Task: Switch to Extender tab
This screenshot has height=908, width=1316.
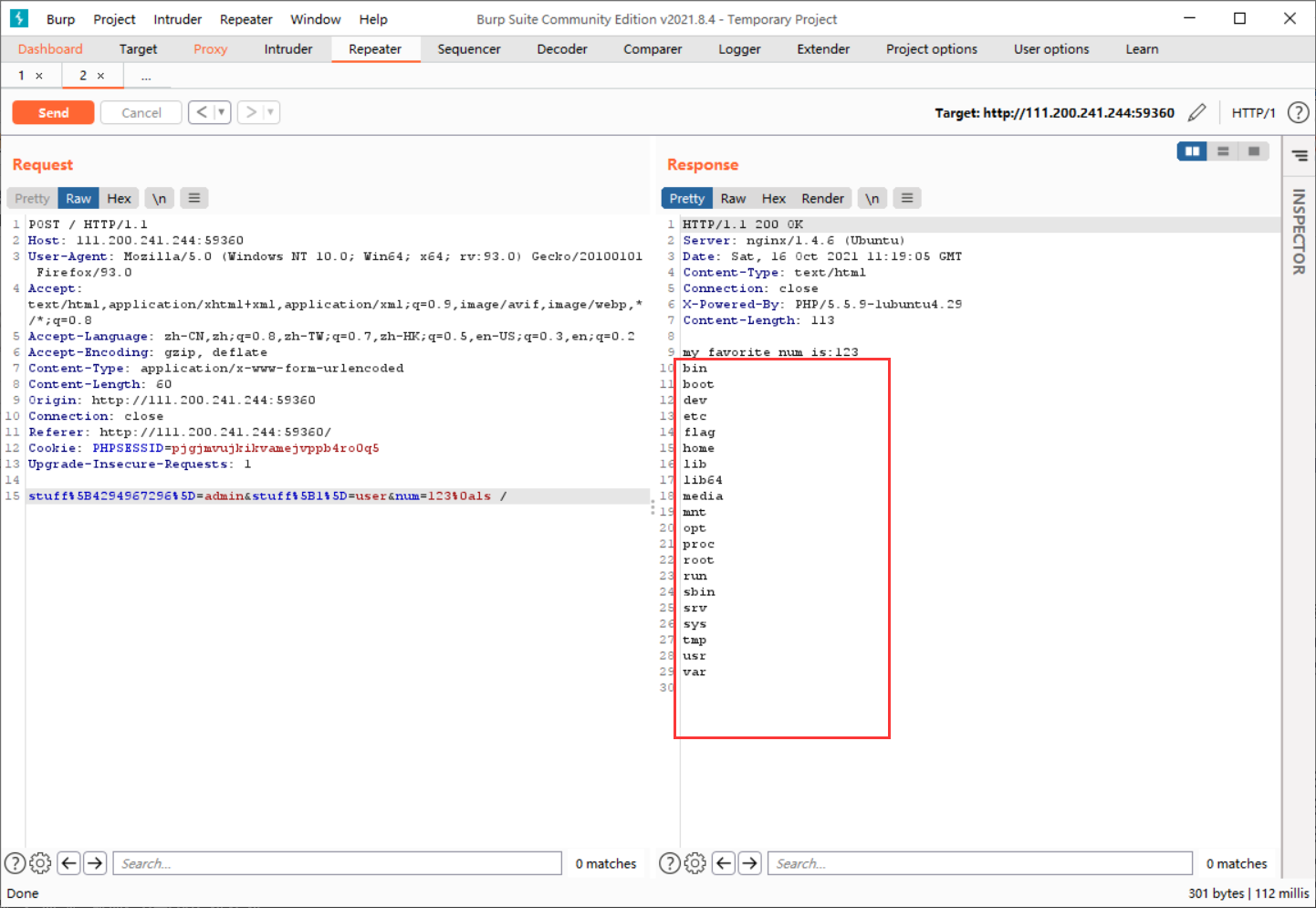Action: point(823,49)
